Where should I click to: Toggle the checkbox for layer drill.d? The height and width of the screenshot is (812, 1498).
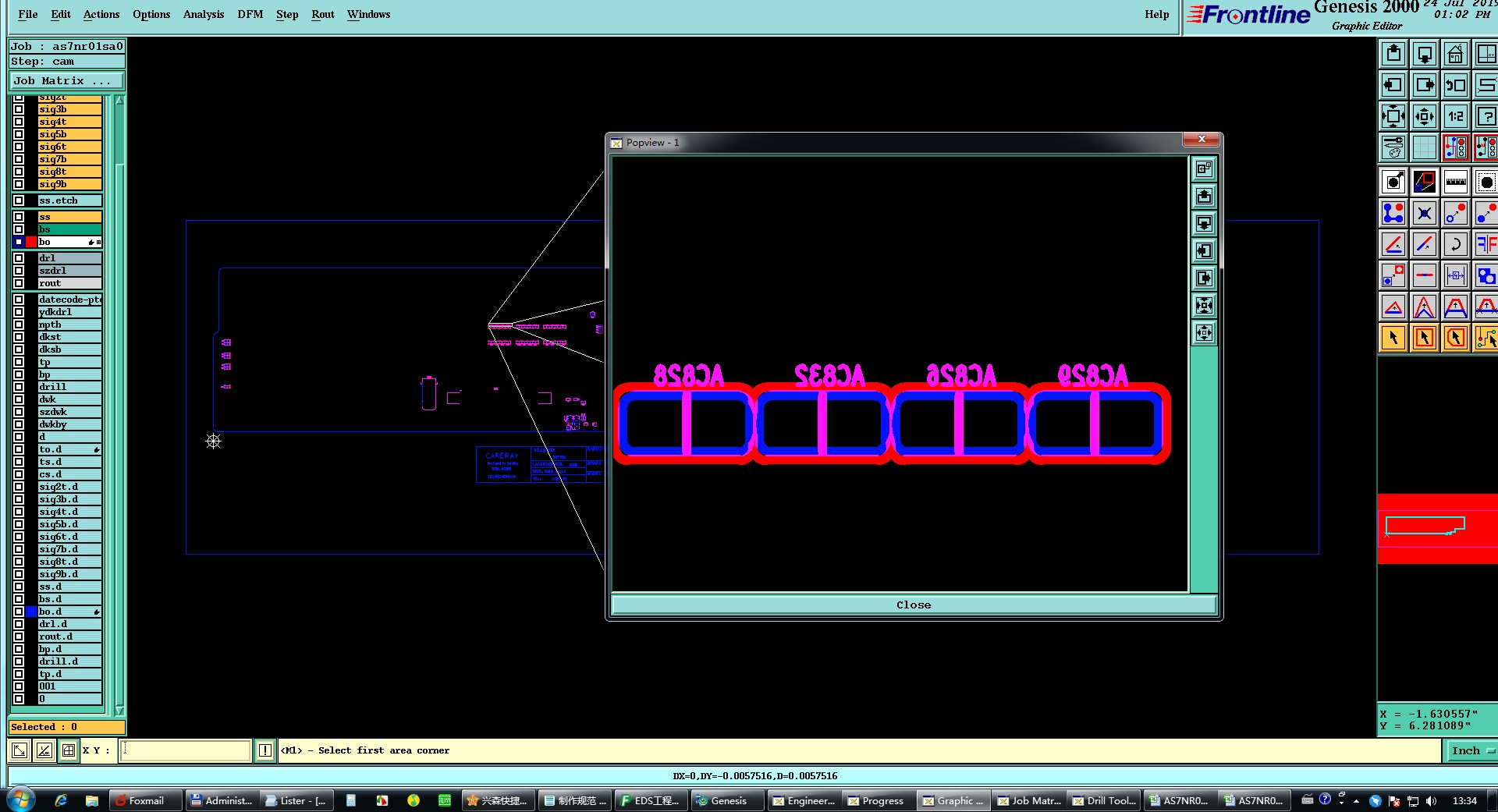pyautogui.click(x=19, y=661)
